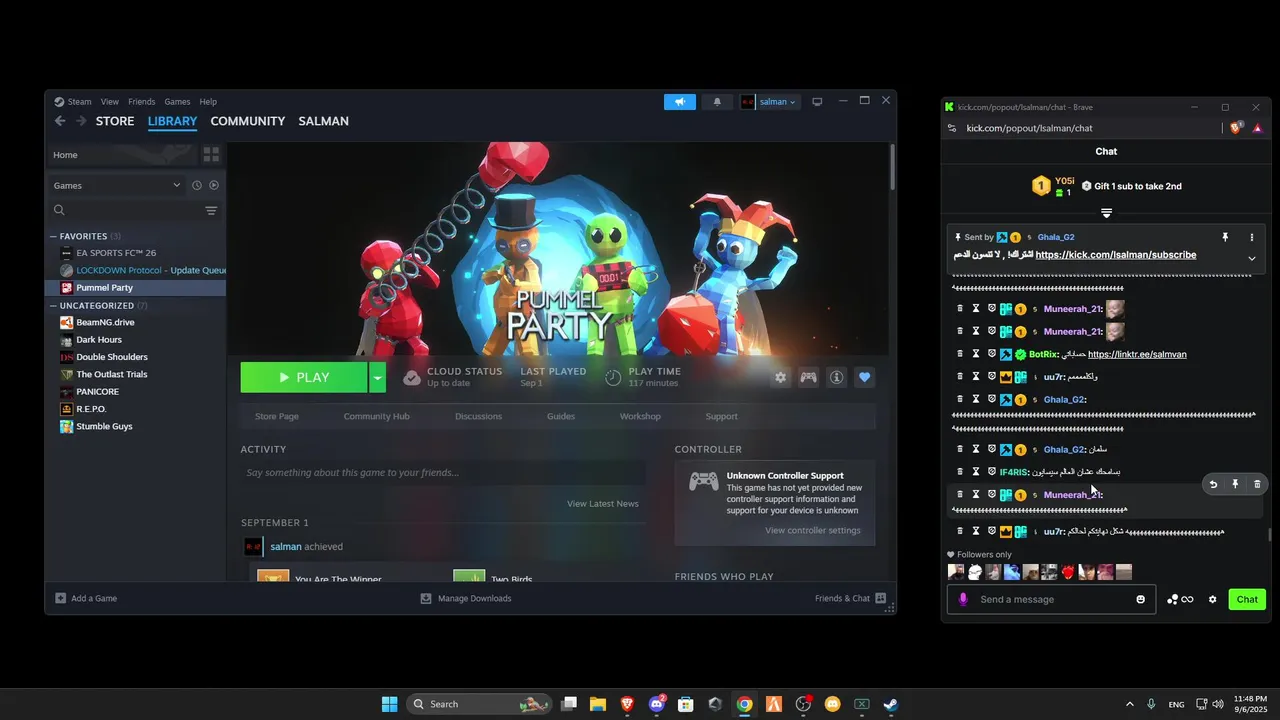Open the kick.com subscribe link in pinned message

click(1116, 255)
